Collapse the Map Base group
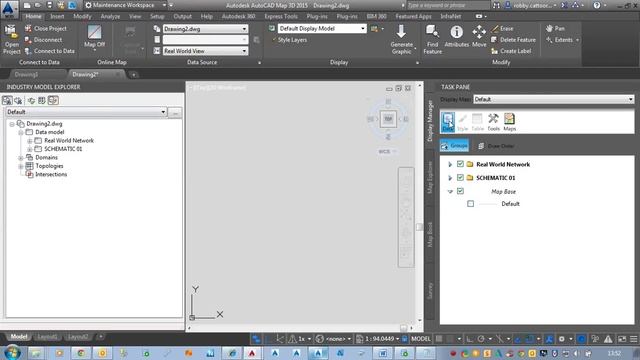640x360 pixels. [450, 191]
